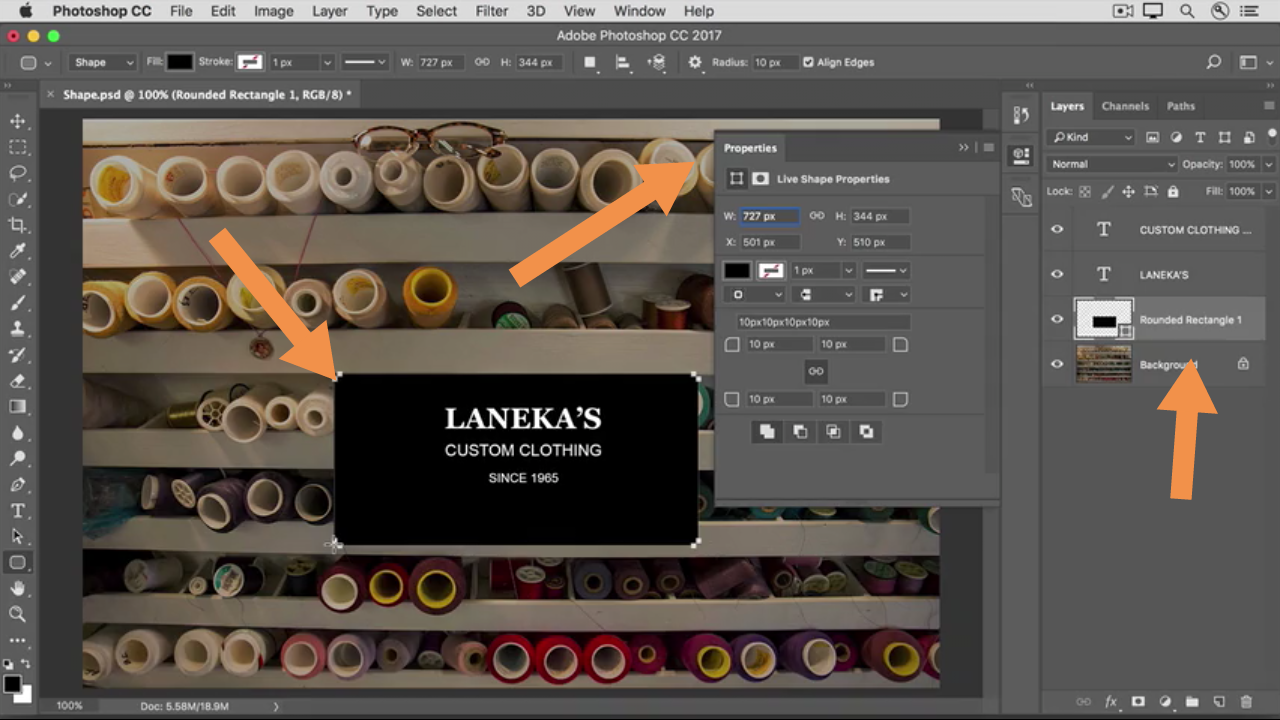Click the layer effects fx icon
Screen dimensions: 1280x720
coord(1111,702)
